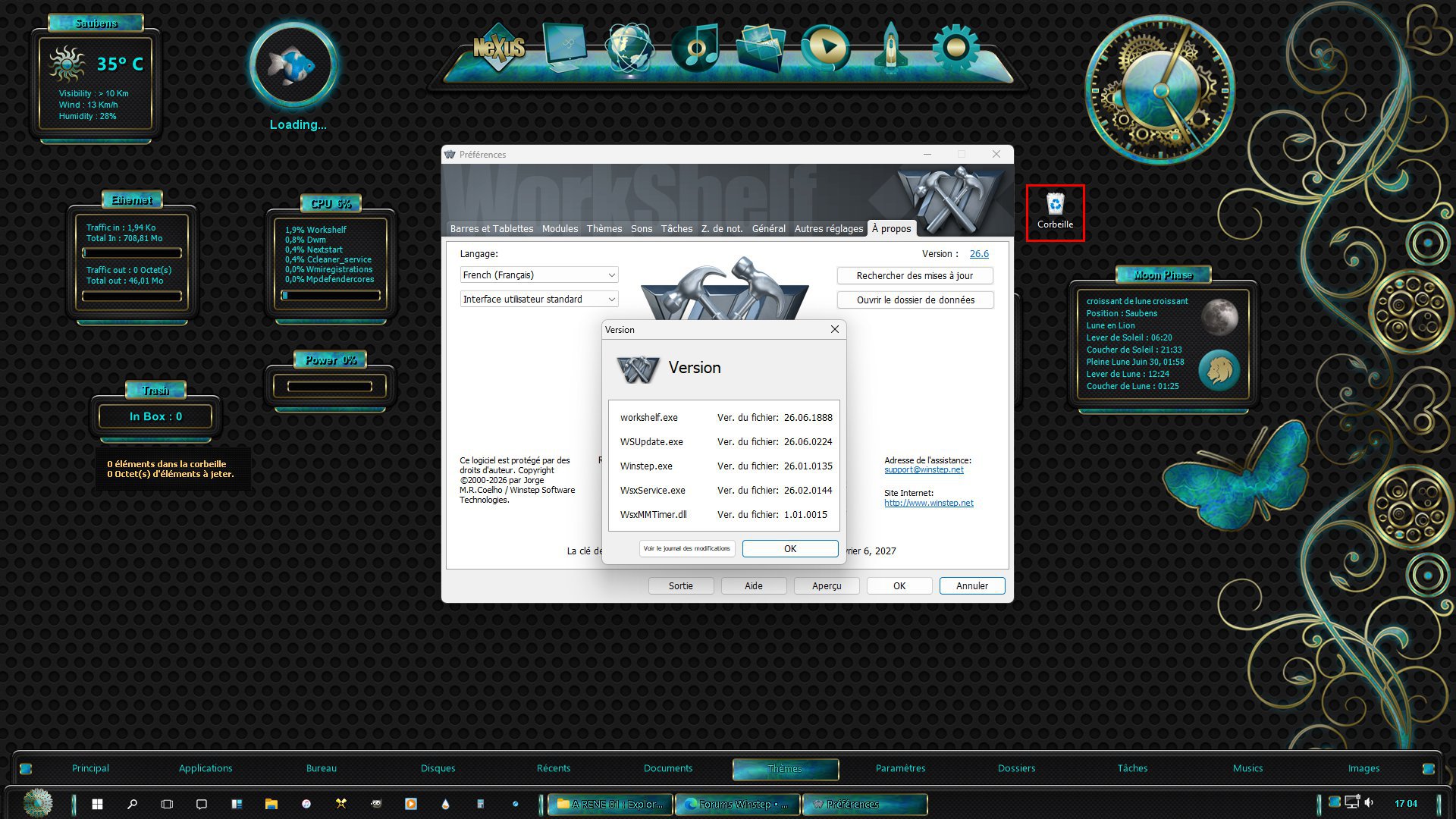The height and width of the screenshot is (819, 1456).
Task: Switch to Paramètres tab on the bottom shelf
Action: pyautogui.click(x=901, y=769)
